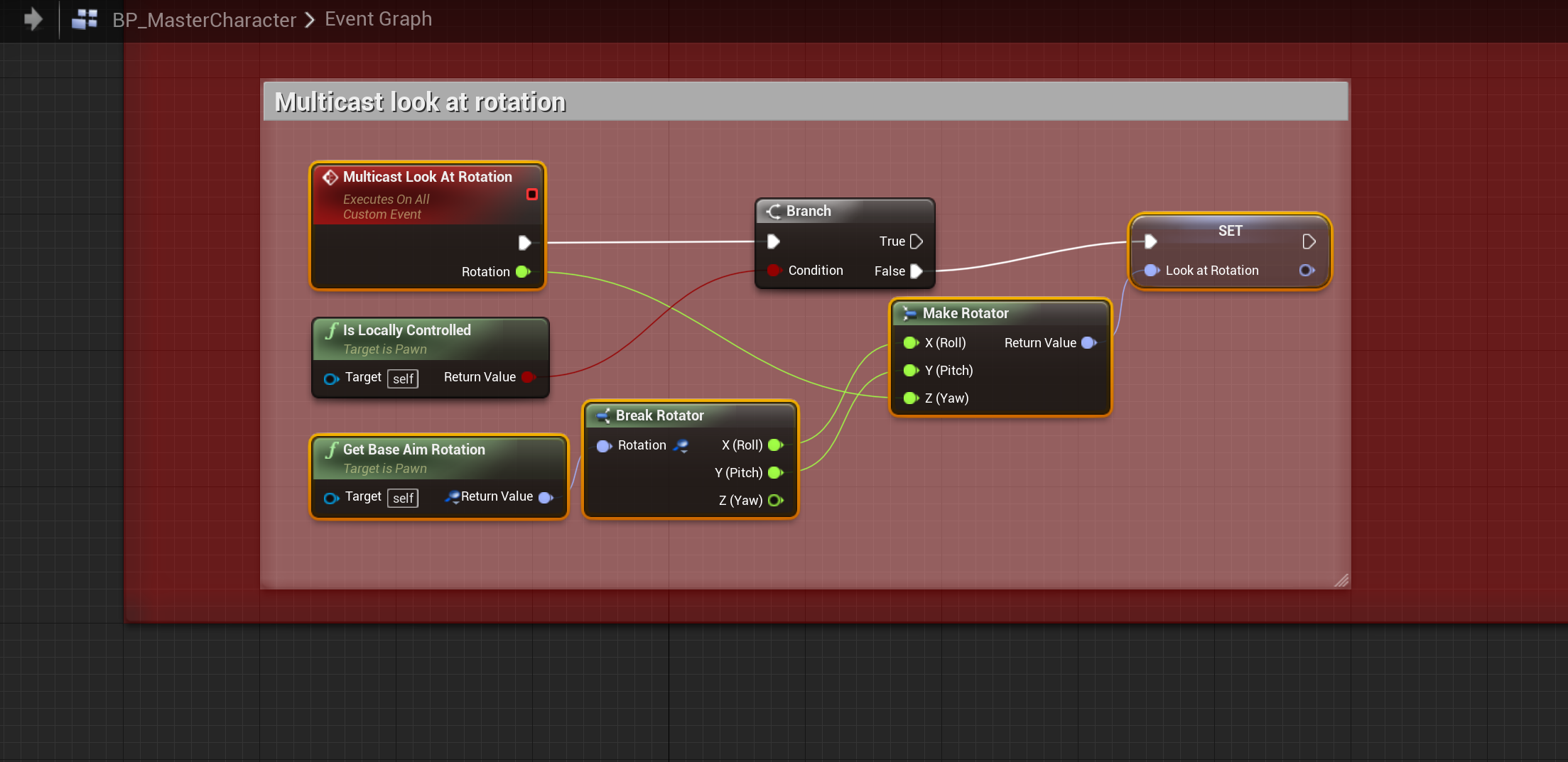Click the SET node output execution pin

click(x=1308, y=242)
